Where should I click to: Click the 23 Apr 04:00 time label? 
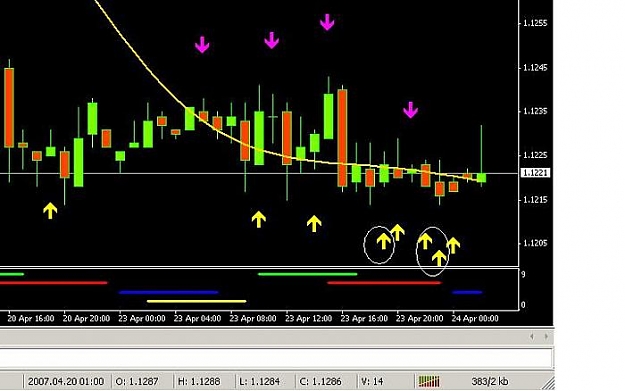click(197, 318)
